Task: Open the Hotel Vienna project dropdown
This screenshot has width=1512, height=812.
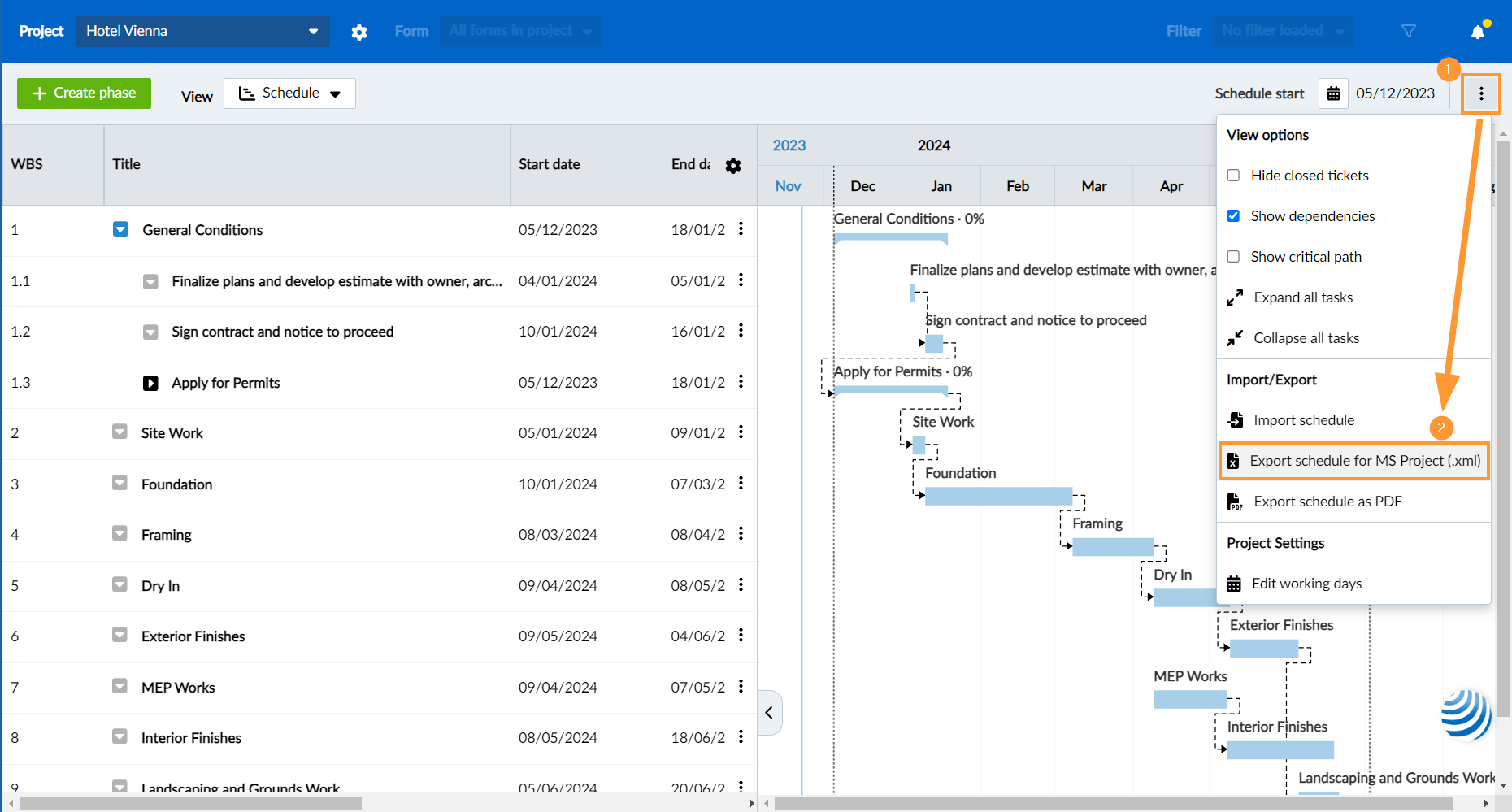Action: click(x=202, y=31)
